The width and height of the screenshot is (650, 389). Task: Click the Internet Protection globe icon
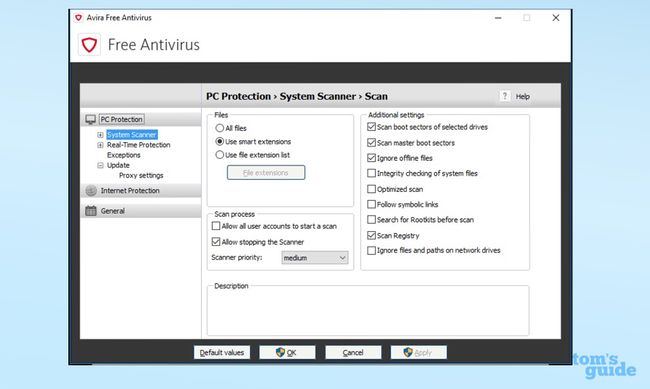point(91,191)
